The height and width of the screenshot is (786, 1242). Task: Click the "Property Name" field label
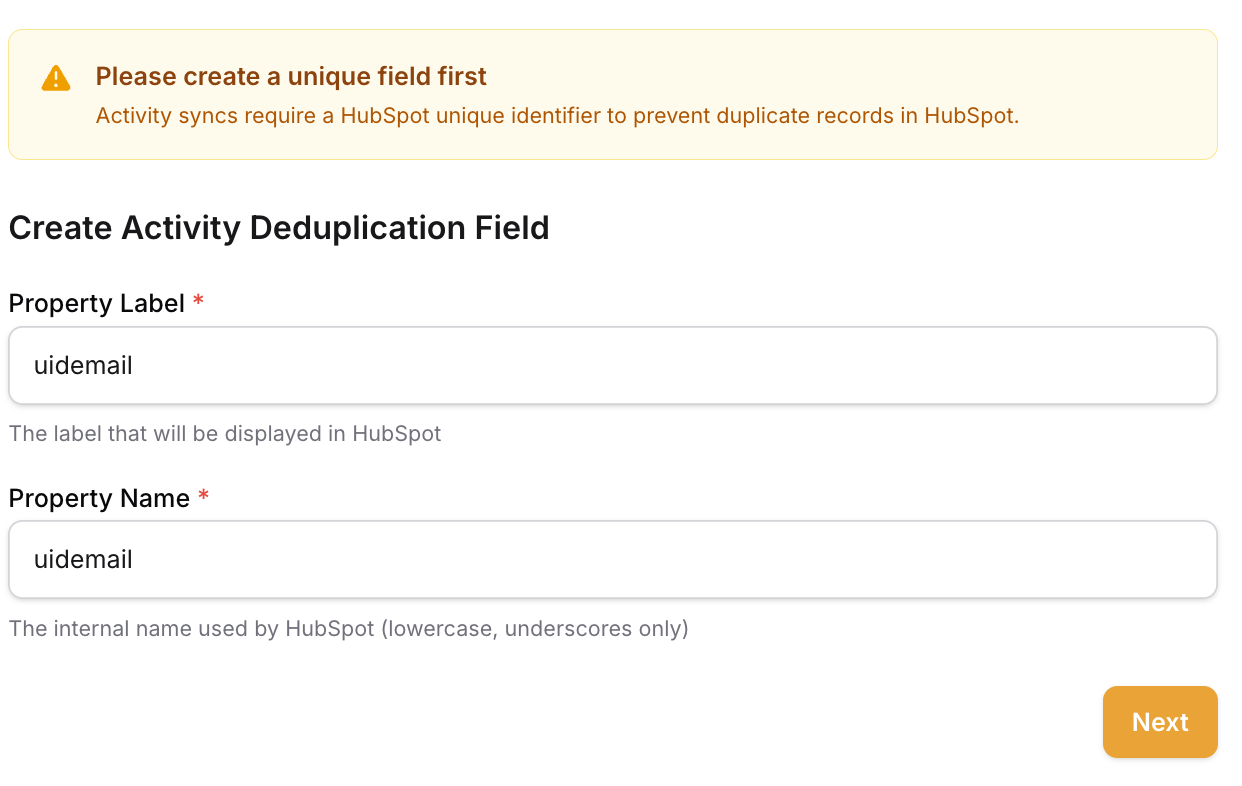coord(99,498)
